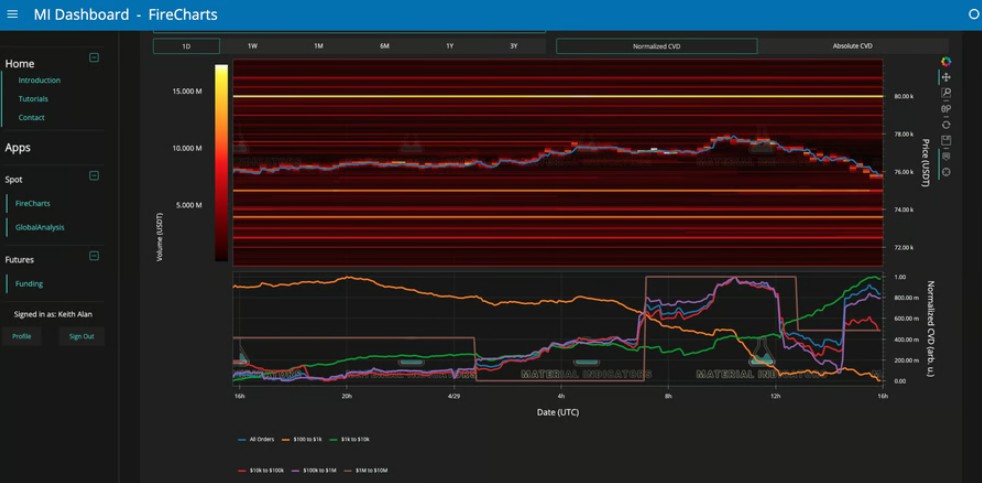Screen dimensions: 982x483
Task: Collapse the Futures sidebar section
Action: coord(94,256)
